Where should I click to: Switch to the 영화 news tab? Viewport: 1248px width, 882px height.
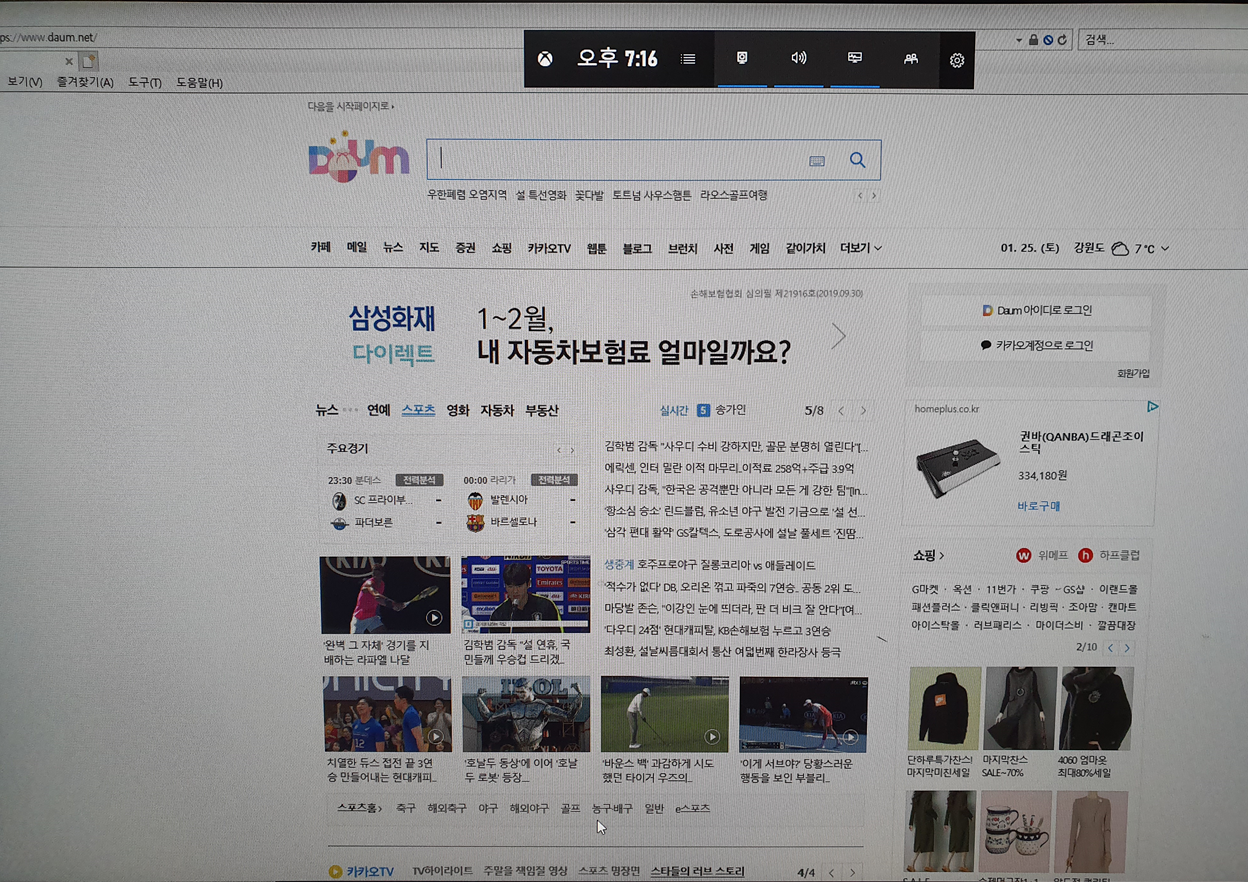tap(458, 410)
